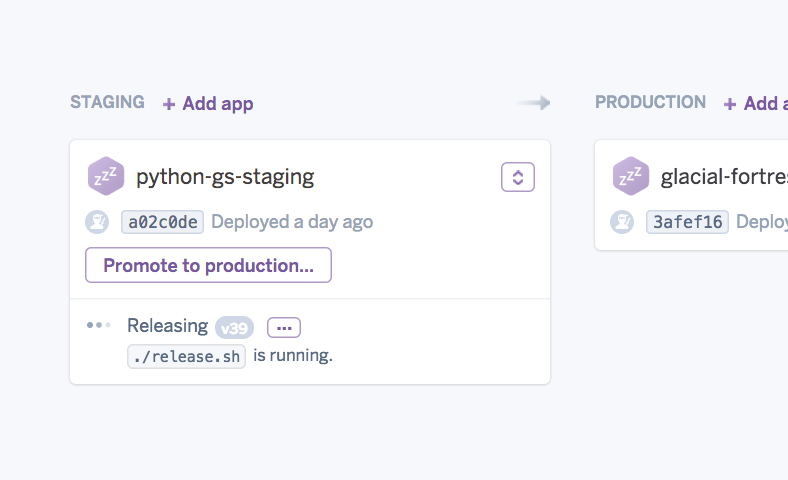Click Add app in the Production column
Viewport: 788px width, 480px height.
[x=755, y=104]
